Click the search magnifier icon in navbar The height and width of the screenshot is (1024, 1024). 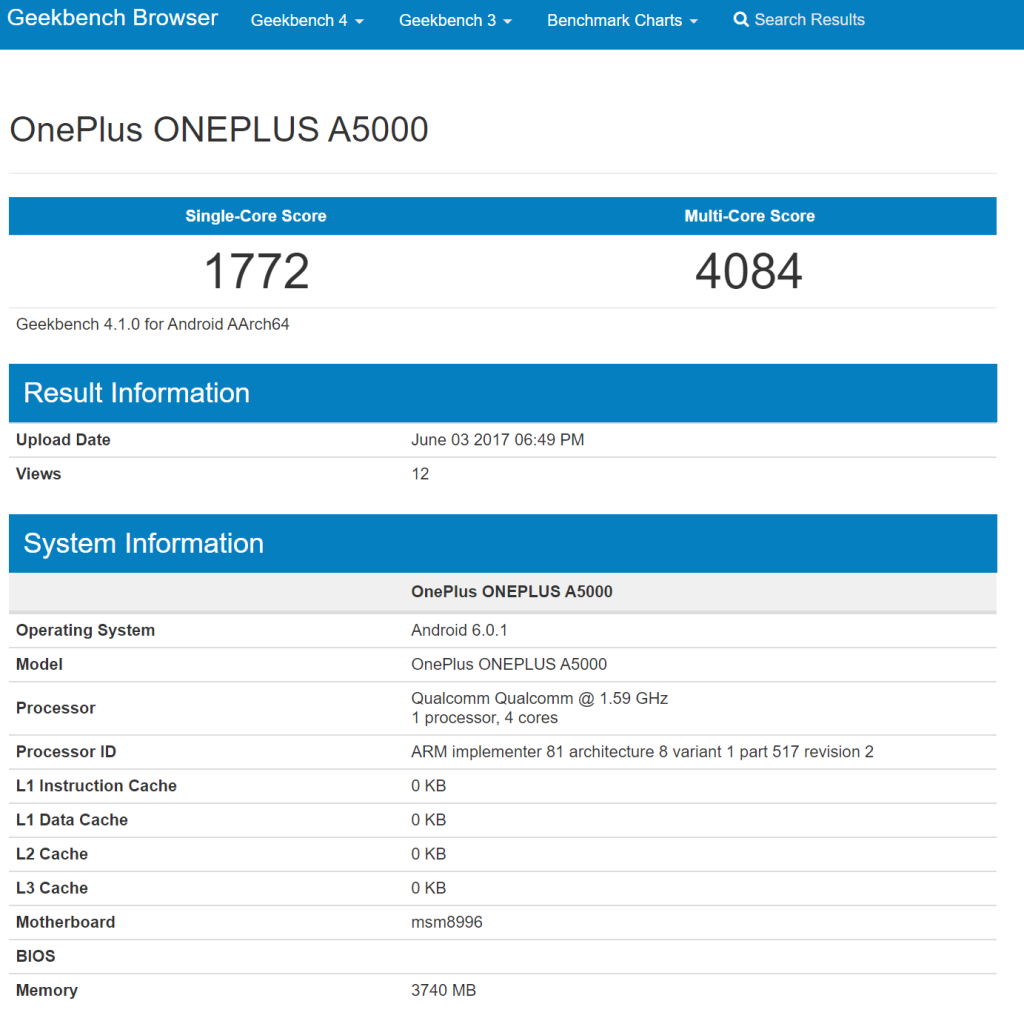coord(741,19)
